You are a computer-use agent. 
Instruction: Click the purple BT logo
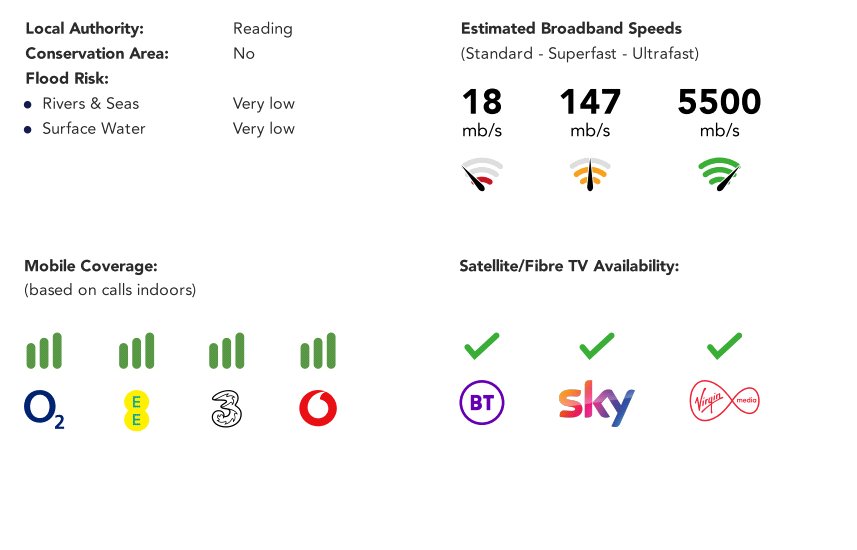coord(482,402)
